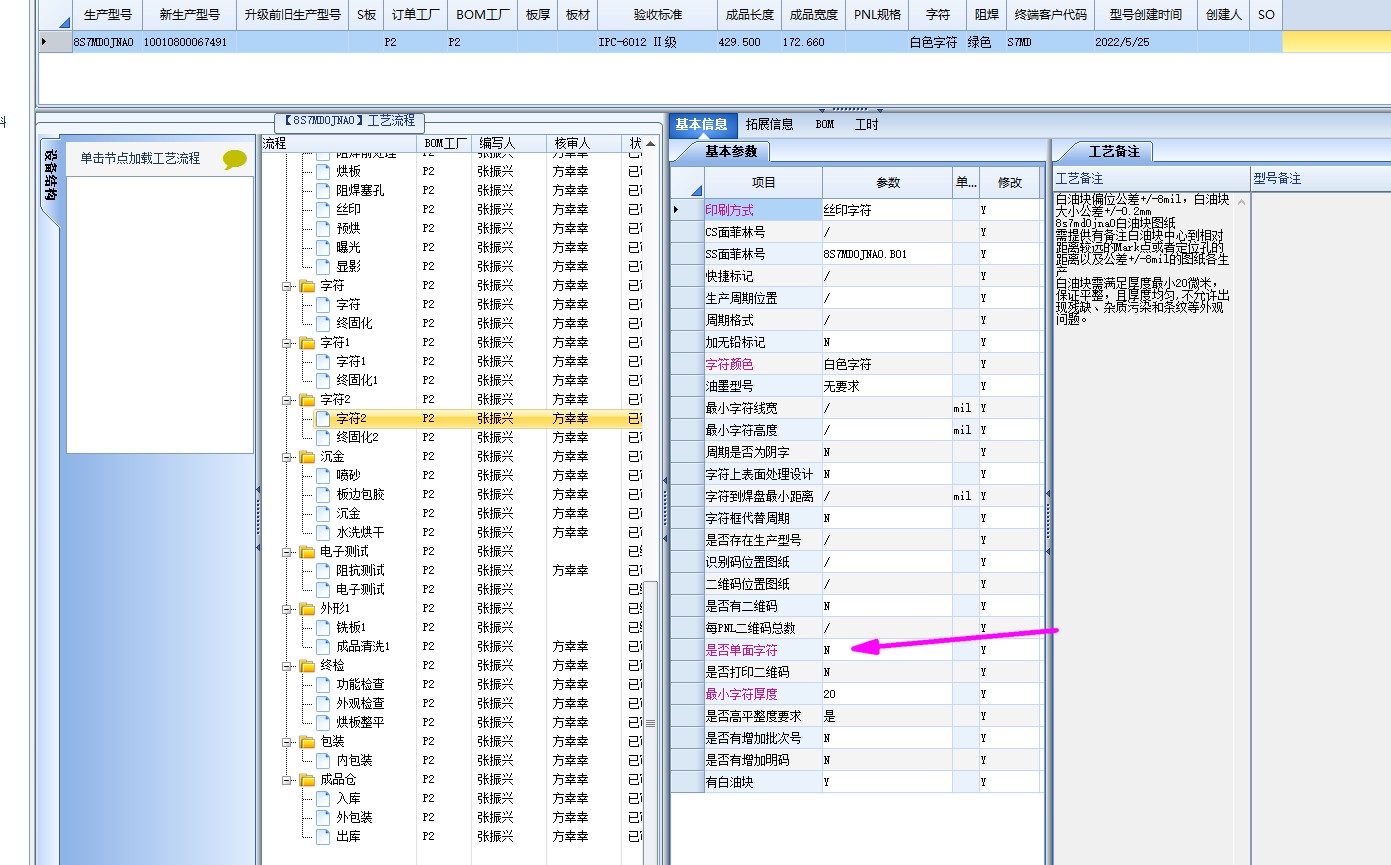Click the document icon beside 烘板
The image size is (1391, 865).
pyautogui.click(x=323, y=172)
